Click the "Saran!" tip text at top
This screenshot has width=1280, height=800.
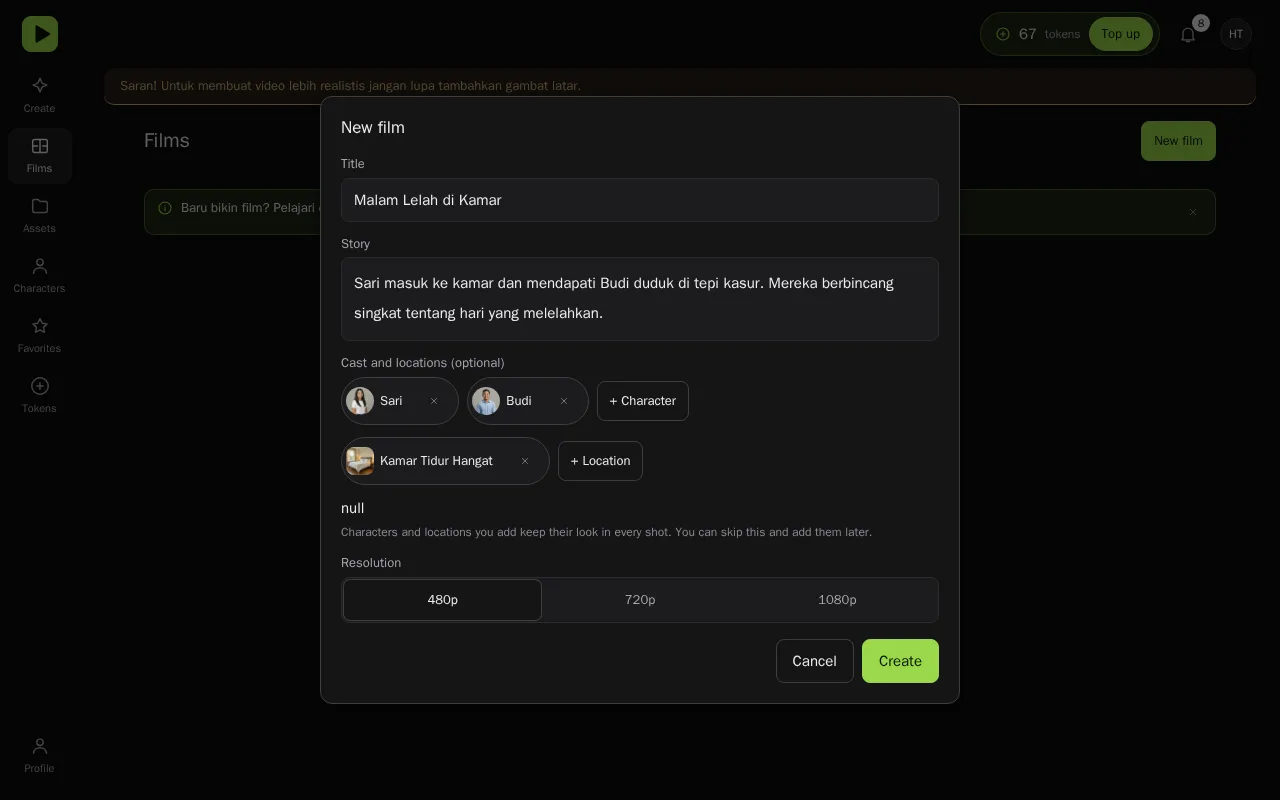[350, 86]
